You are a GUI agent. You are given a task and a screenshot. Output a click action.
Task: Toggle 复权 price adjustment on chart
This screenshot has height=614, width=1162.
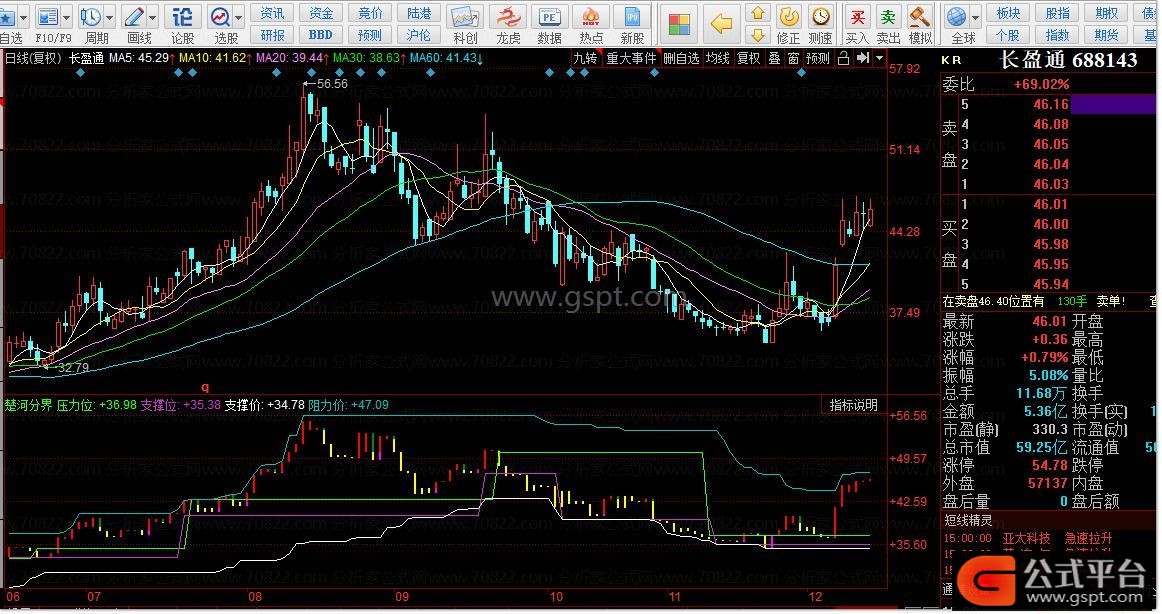coord(748,58)
